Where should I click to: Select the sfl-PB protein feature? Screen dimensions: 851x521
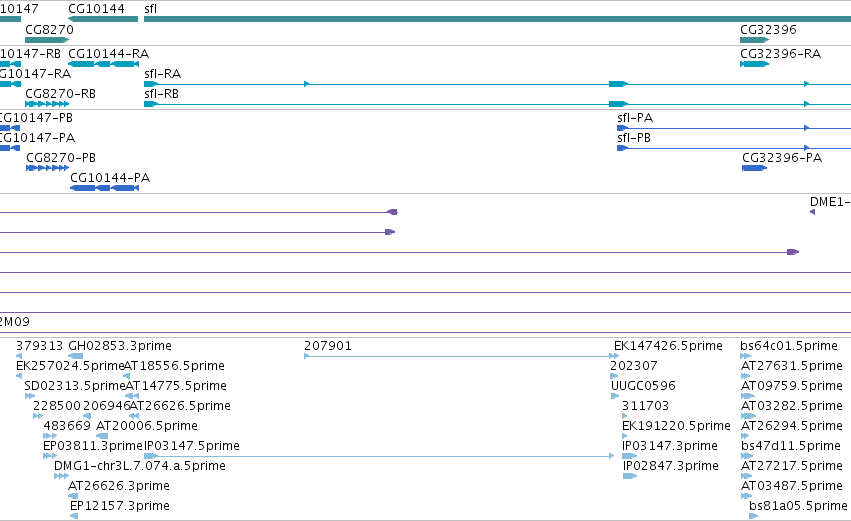click(x=623, y=148)
